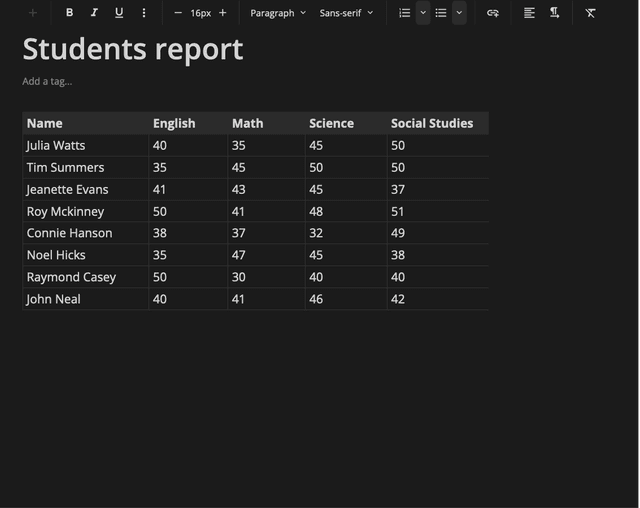This screenshot has height=508, width=640.
Task: Toggle italic formatting
Action: tap(94, 13)
